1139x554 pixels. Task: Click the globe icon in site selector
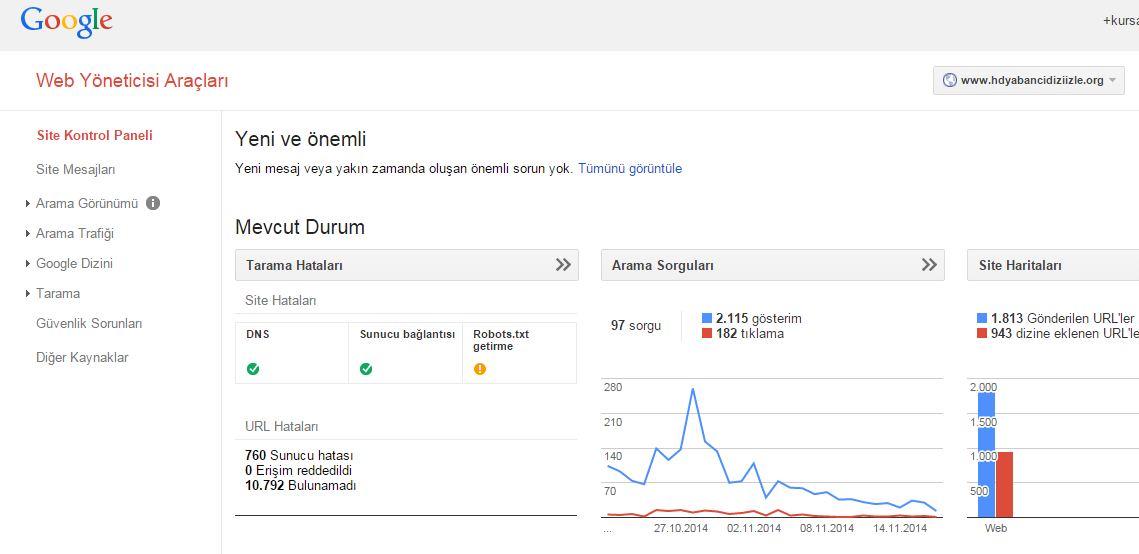pos(949,81)
